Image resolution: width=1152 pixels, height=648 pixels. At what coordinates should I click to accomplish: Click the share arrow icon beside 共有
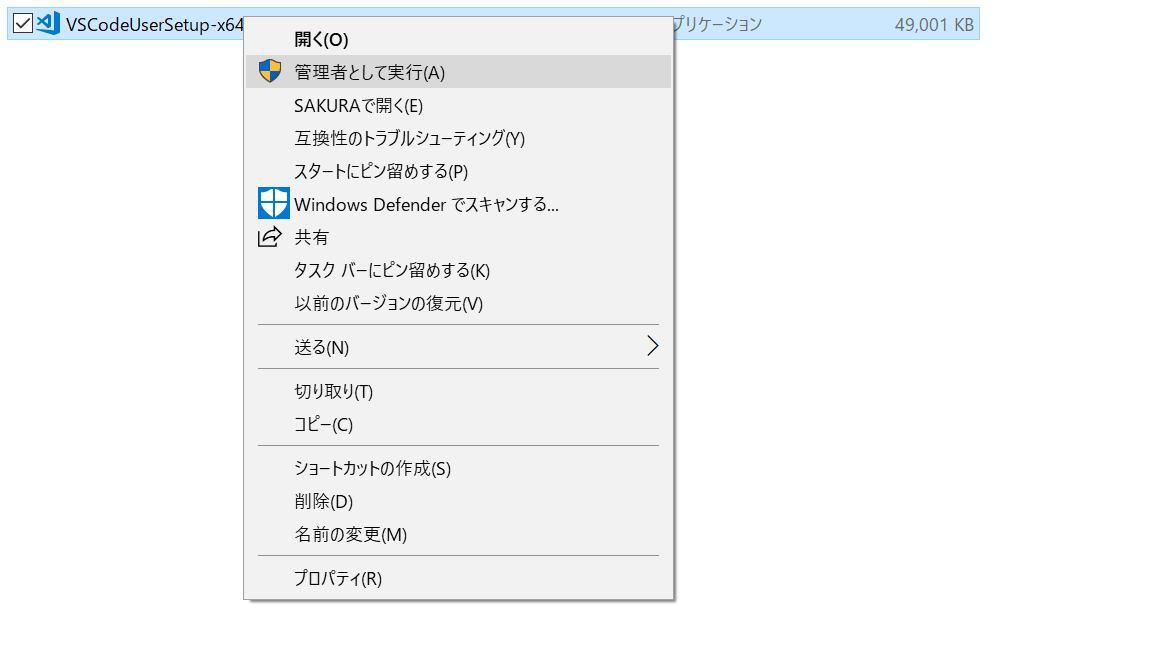(272, 237)
